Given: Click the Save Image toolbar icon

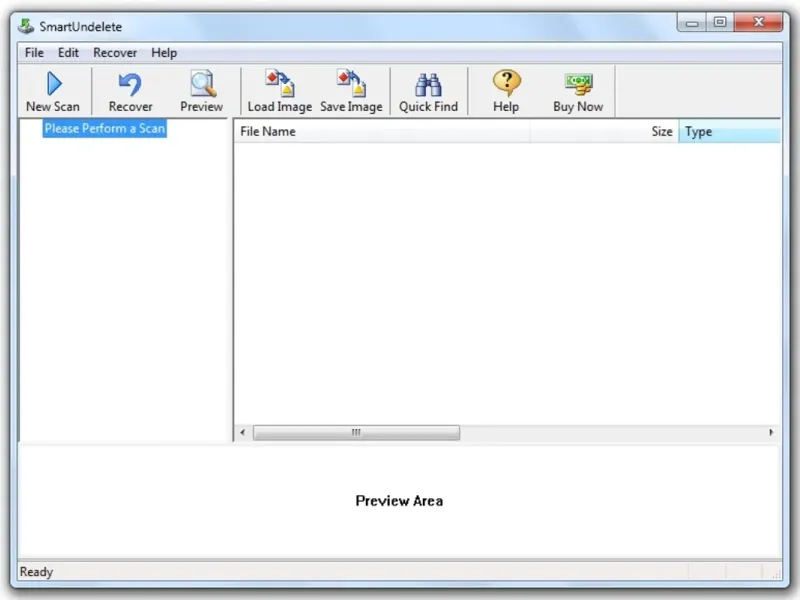Looking at the screenshot, I should 352,92.
